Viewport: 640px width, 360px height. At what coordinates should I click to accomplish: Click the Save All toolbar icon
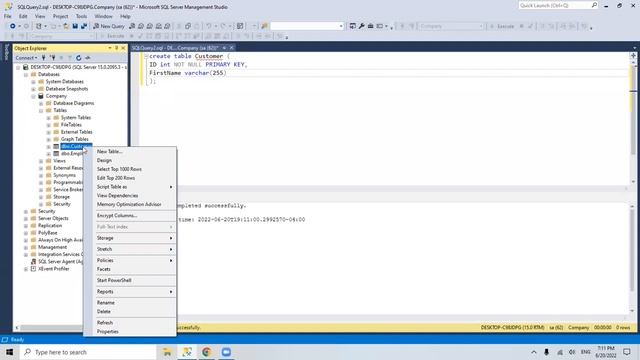pos(84,26)
